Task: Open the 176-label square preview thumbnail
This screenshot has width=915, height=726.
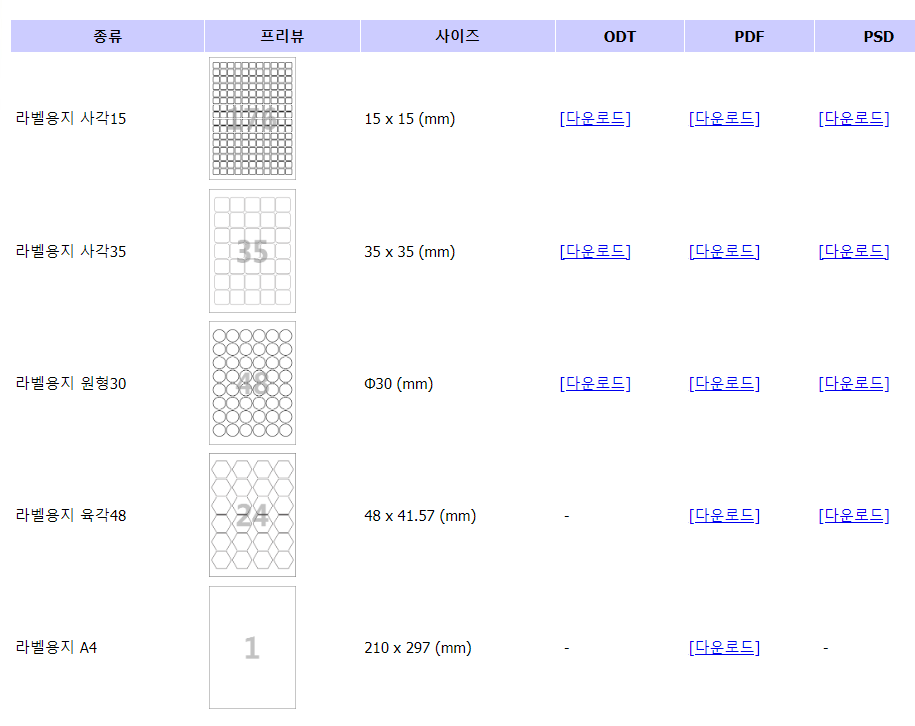Action: (252, 118)
